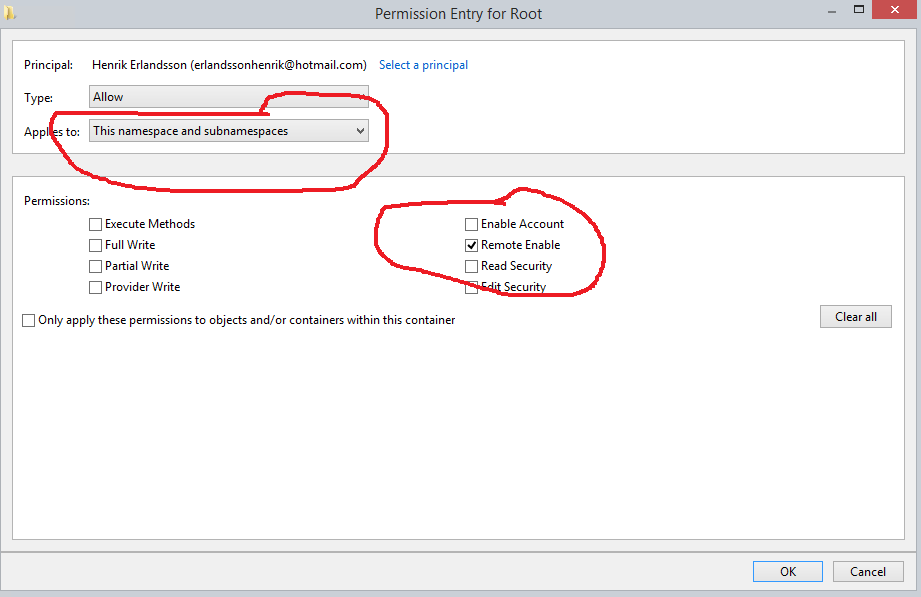Viewport: 921px width, 597px height.
Task: Minimize the Permission Entry window
Action: (831, 9)
